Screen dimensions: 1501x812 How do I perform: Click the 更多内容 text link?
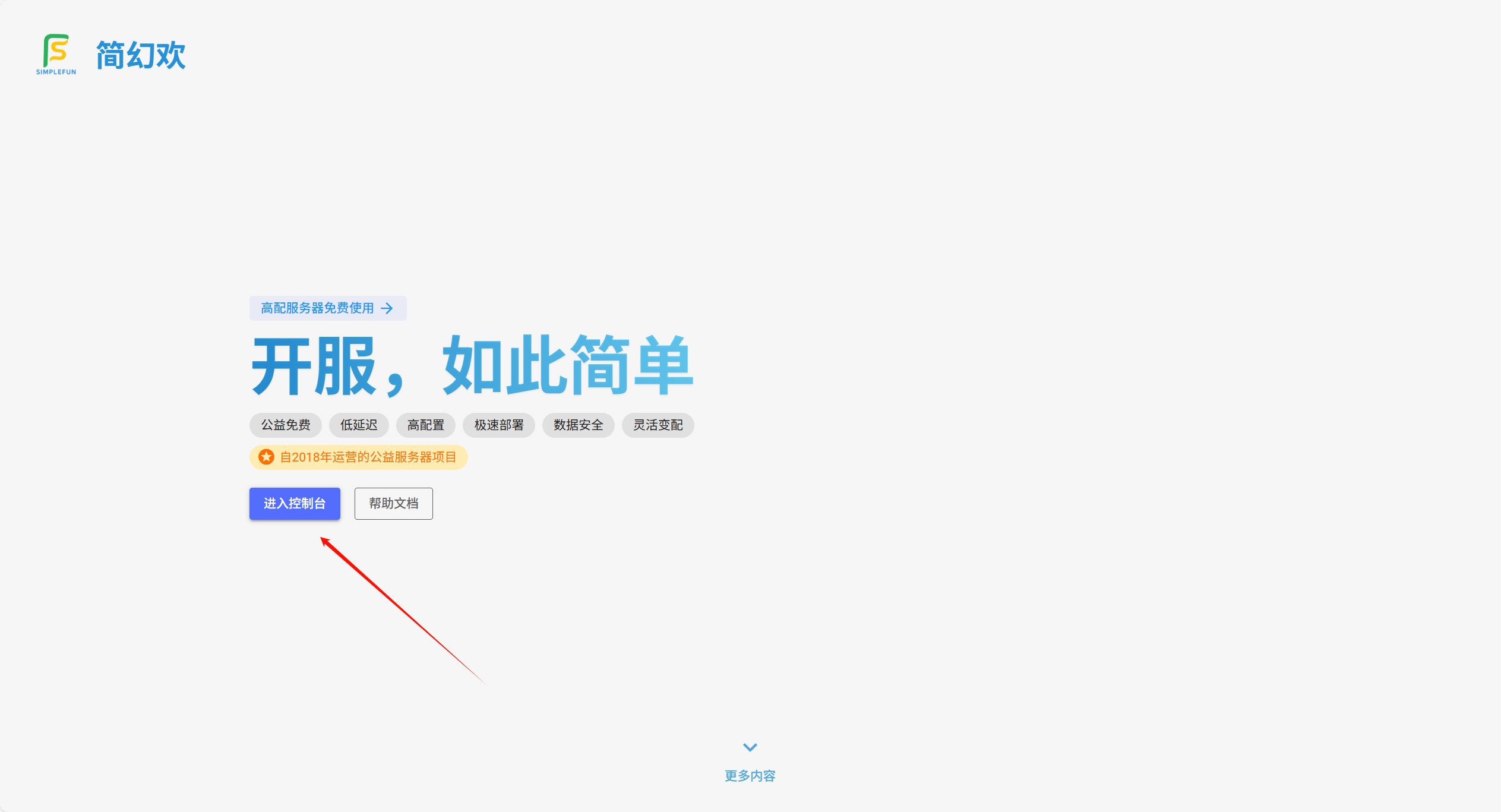[x=750, y=776]
